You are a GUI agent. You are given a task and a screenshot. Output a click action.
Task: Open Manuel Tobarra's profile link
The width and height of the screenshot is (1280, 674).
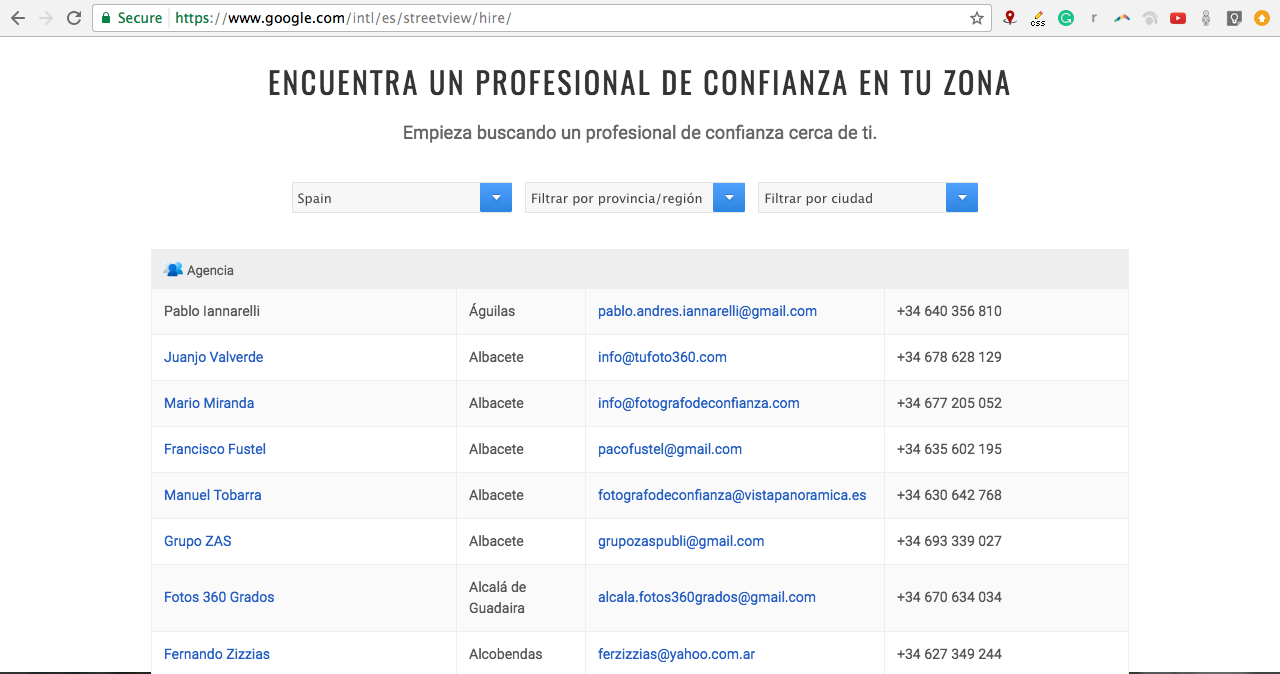[x=213, y=495]
